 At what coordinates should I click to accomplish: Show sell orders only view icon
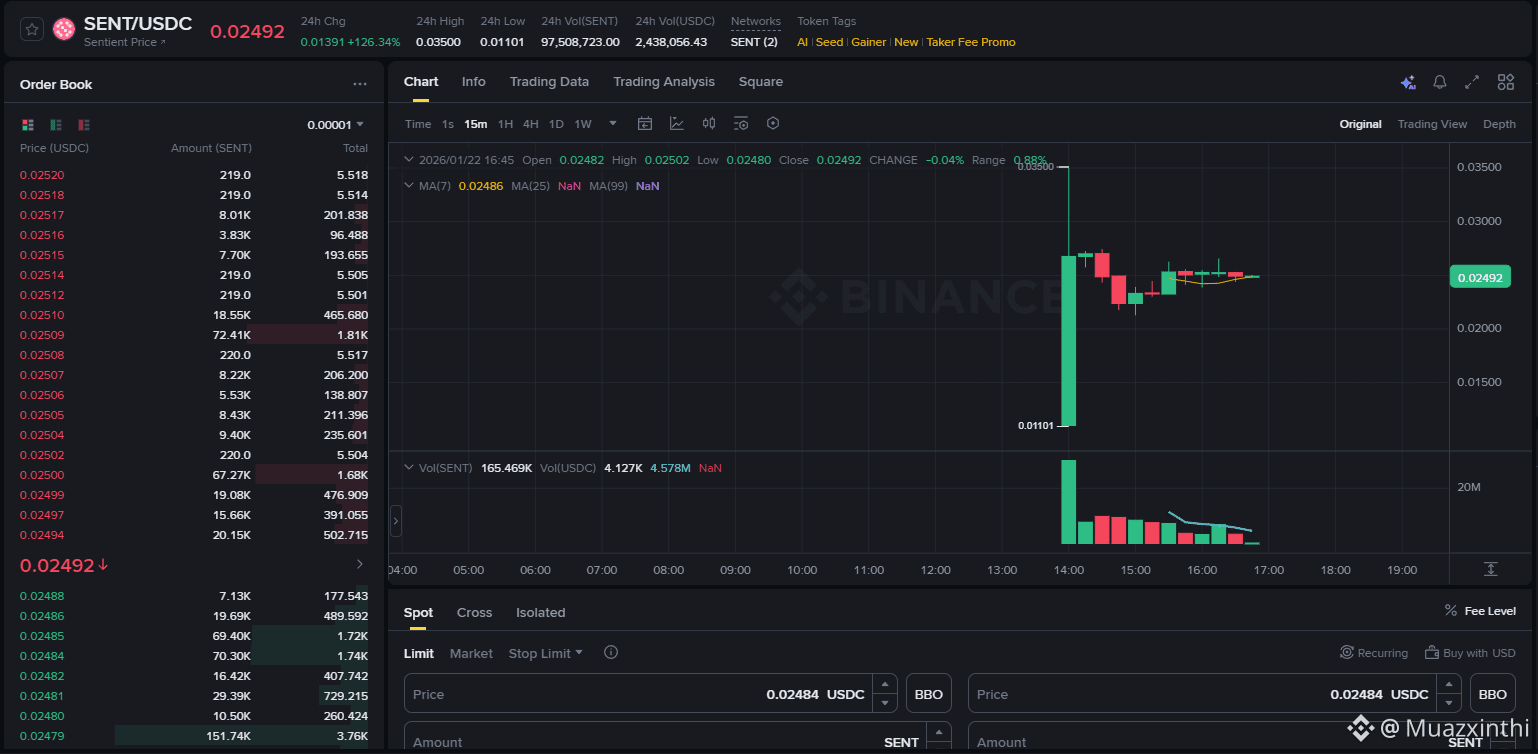pos(84,125)
